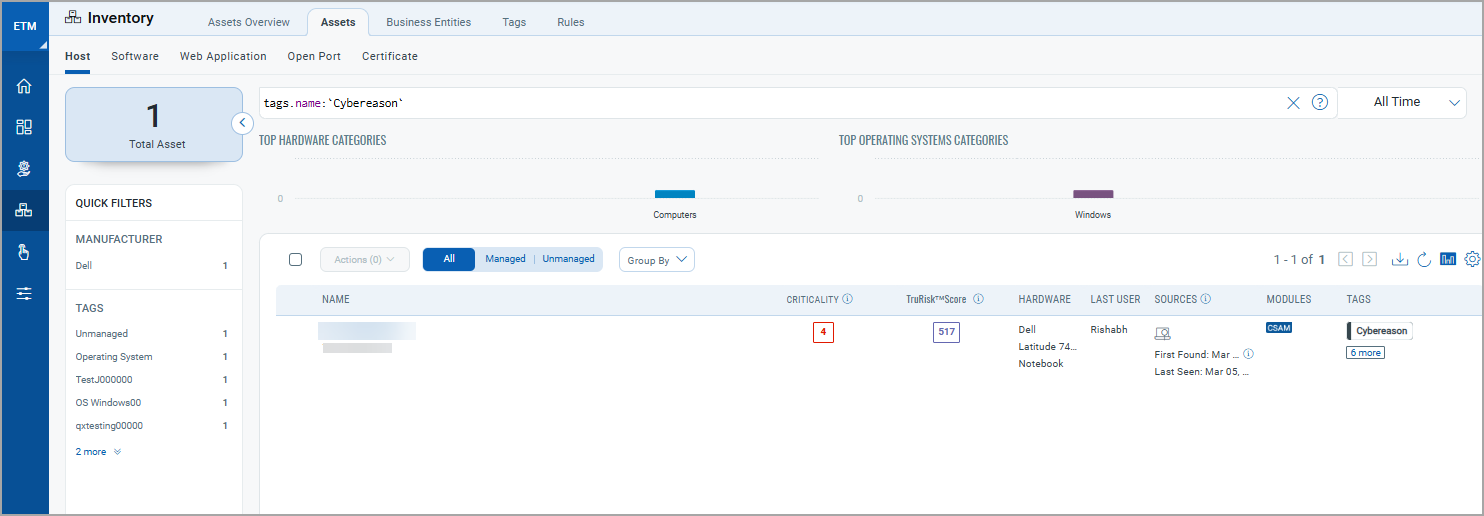This screenshot has height=516, width=1484.
Task: Open the Dashboard icon in left sidebar
Action: point(24,127)
